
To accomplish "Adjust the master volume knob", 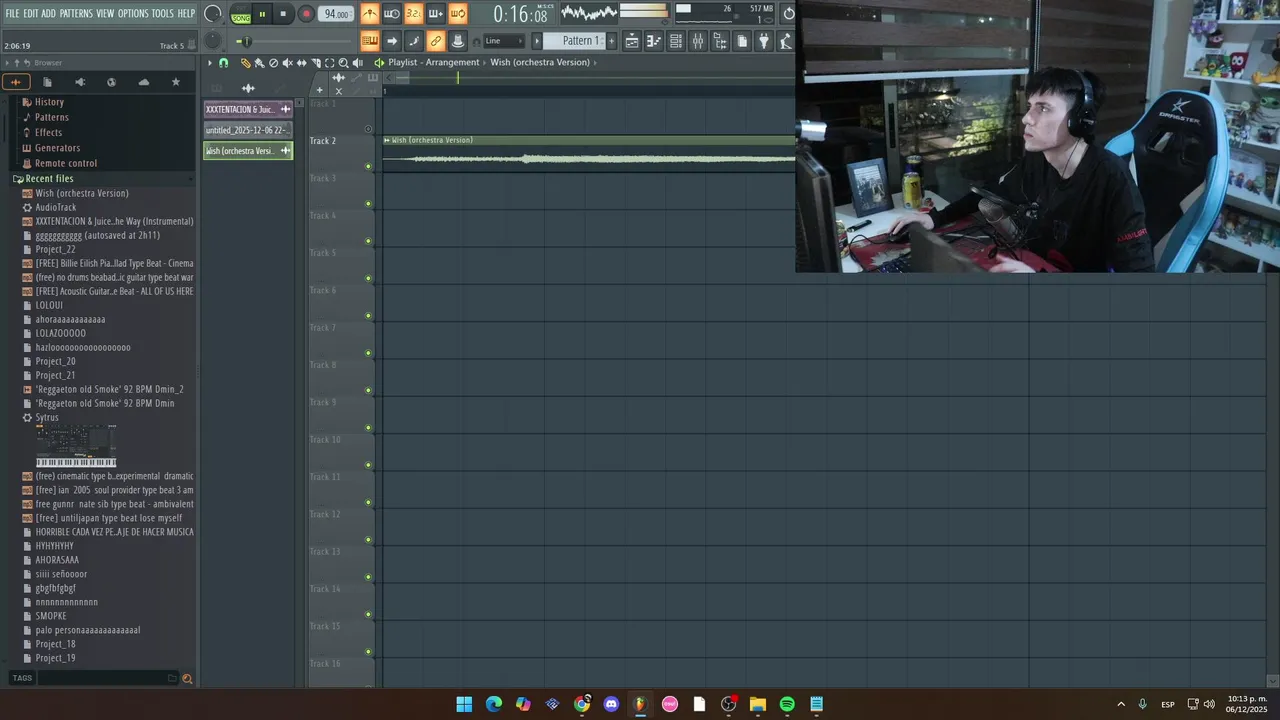I will click(x=213, y=14).
